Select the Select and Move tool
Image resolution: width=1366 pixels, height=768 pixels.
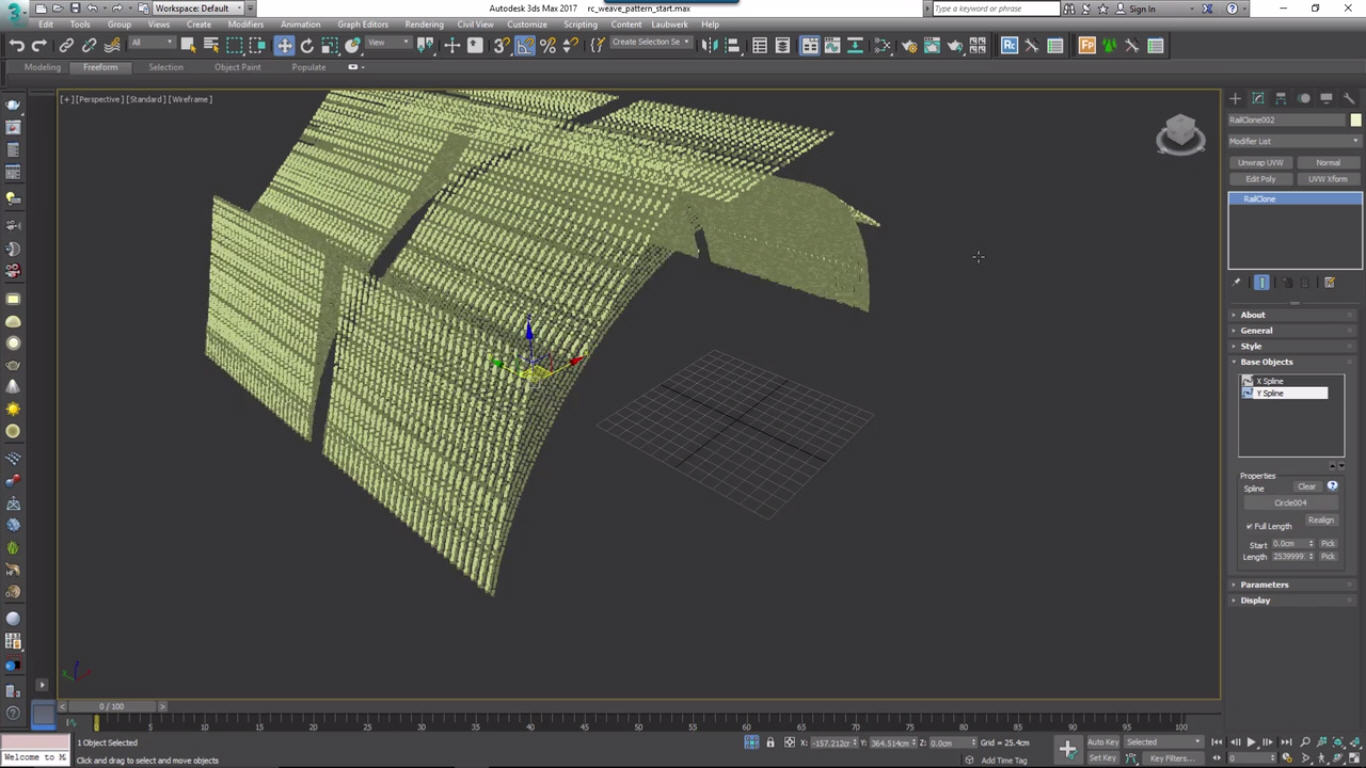pos(284,45)
